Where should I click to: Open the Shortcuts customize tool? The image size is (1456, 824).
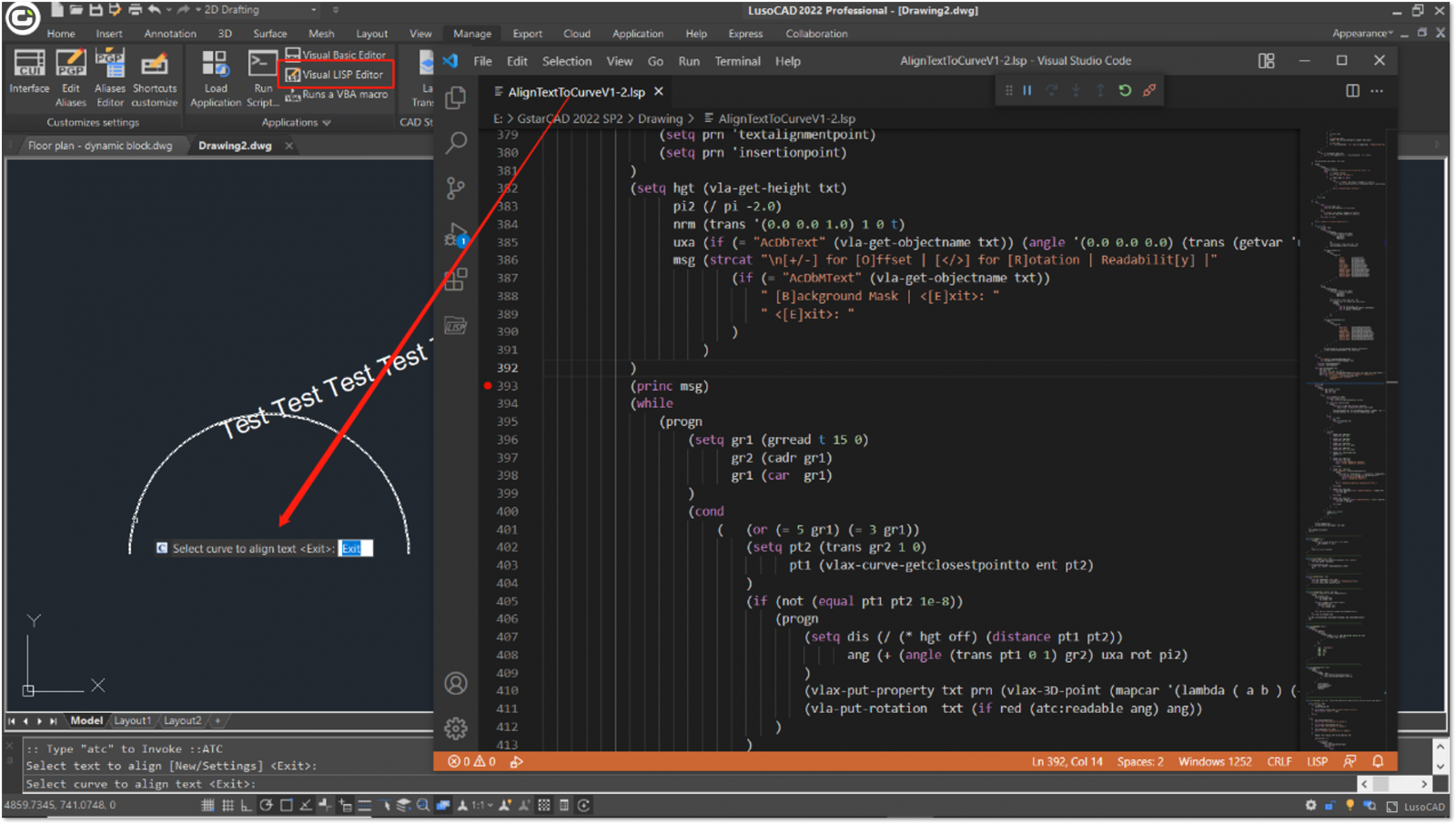[x=155, y=64]
